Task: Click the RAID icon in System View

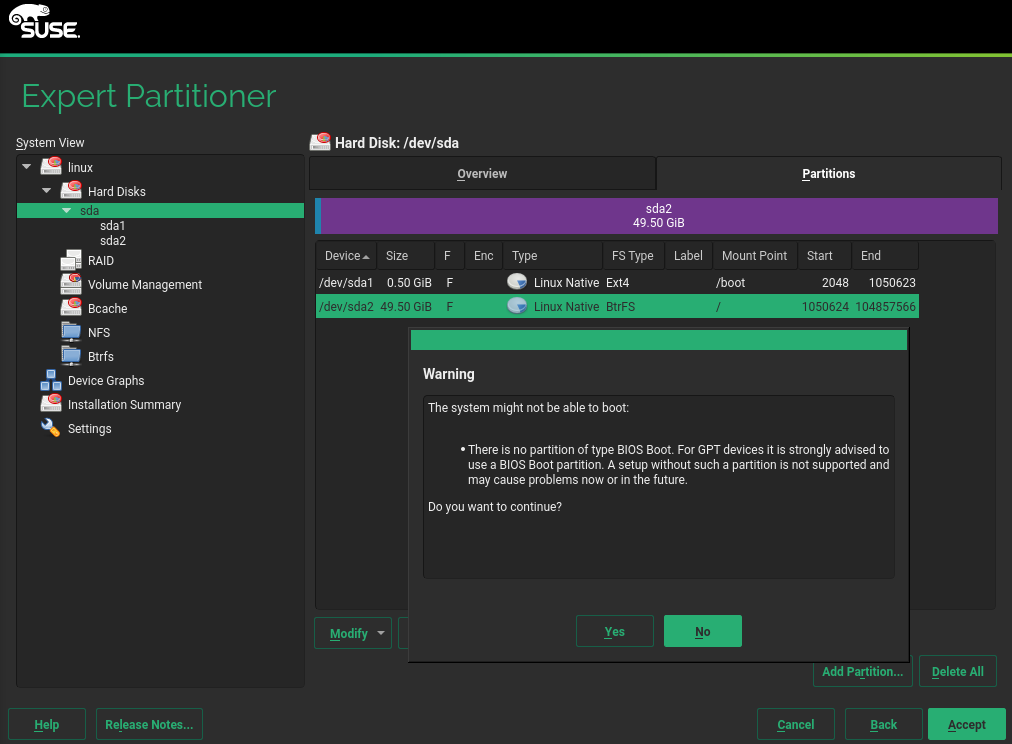Action: [x=71, y=261]
